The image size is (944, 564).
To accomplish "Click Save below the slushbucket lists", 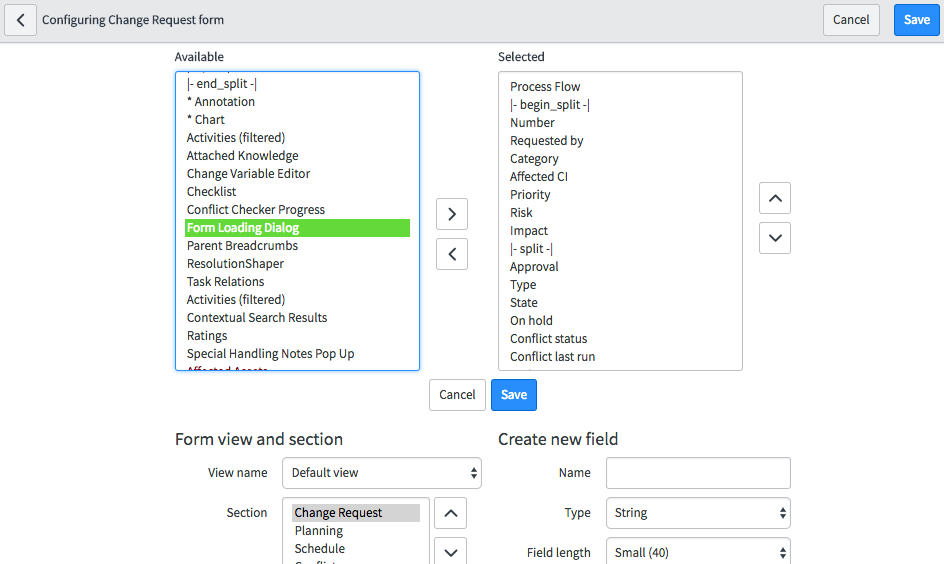I will pos(514,395).
